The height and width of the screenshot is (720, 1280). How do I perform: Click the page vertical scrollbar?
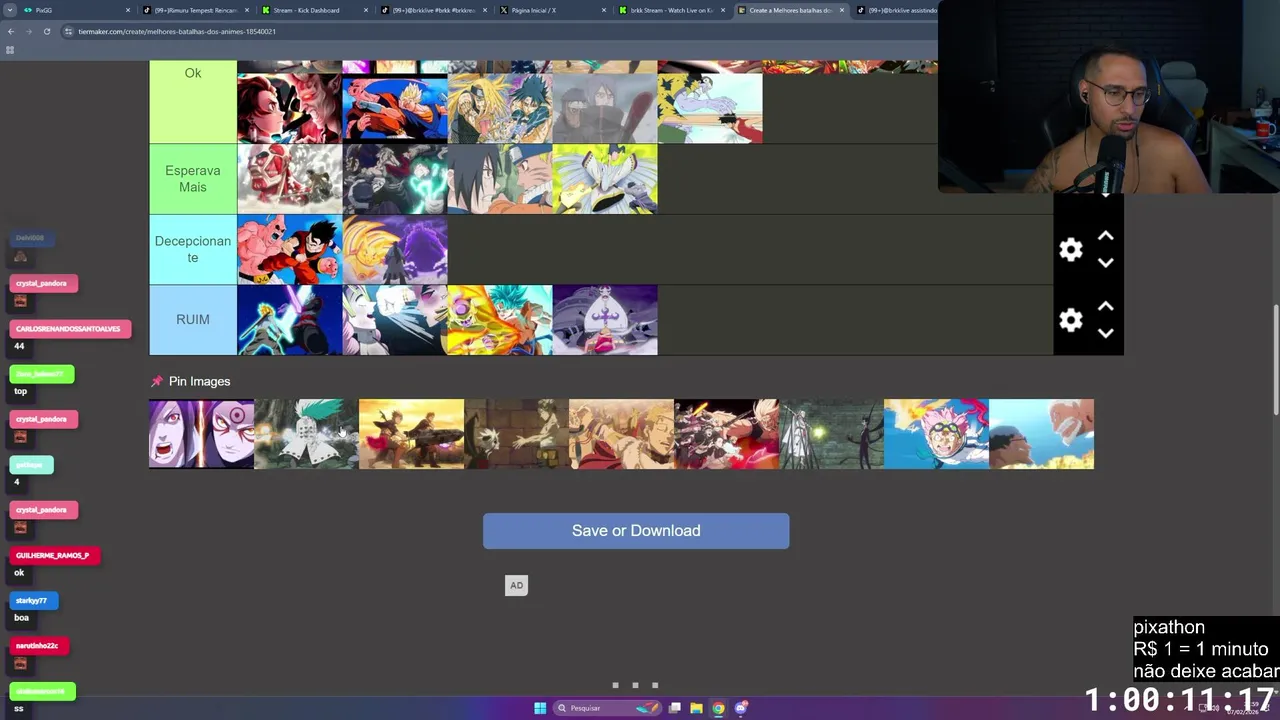(1275, 360)
